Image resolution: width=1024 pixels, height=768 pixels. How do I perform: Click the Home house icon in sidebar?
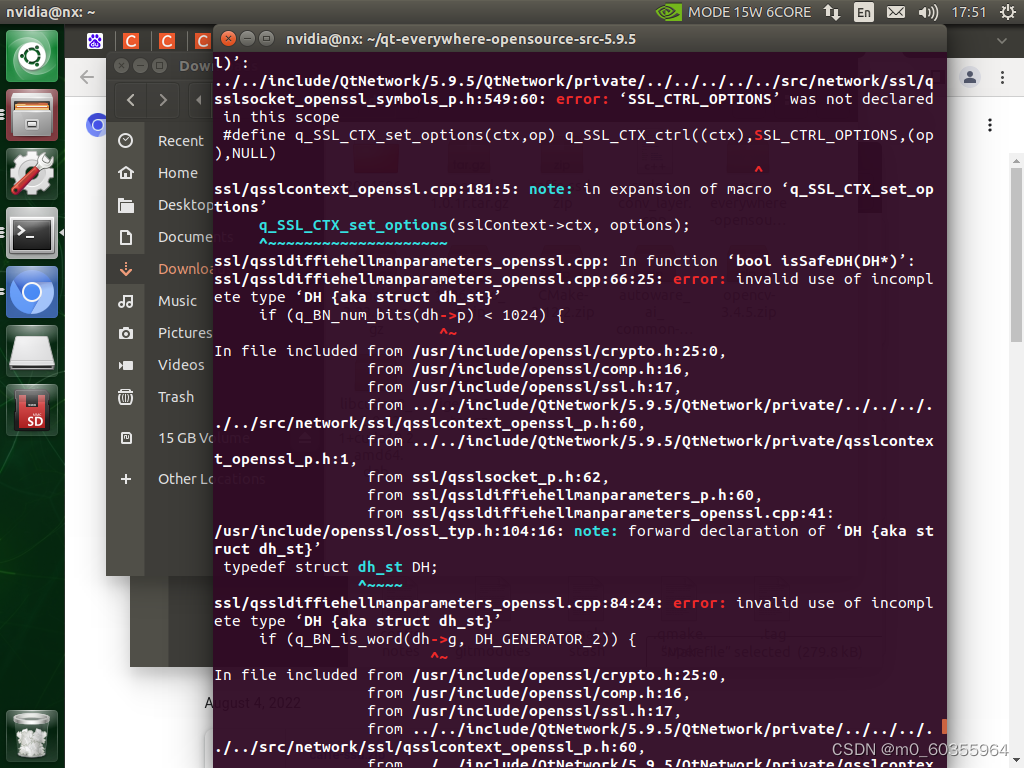[x=126, y=173]
